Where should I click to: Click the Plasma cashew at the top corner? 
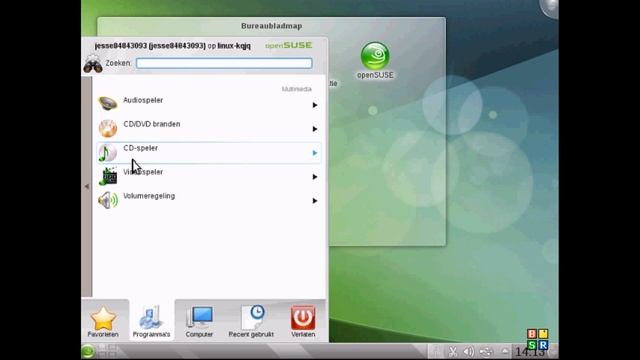[550, 7]
